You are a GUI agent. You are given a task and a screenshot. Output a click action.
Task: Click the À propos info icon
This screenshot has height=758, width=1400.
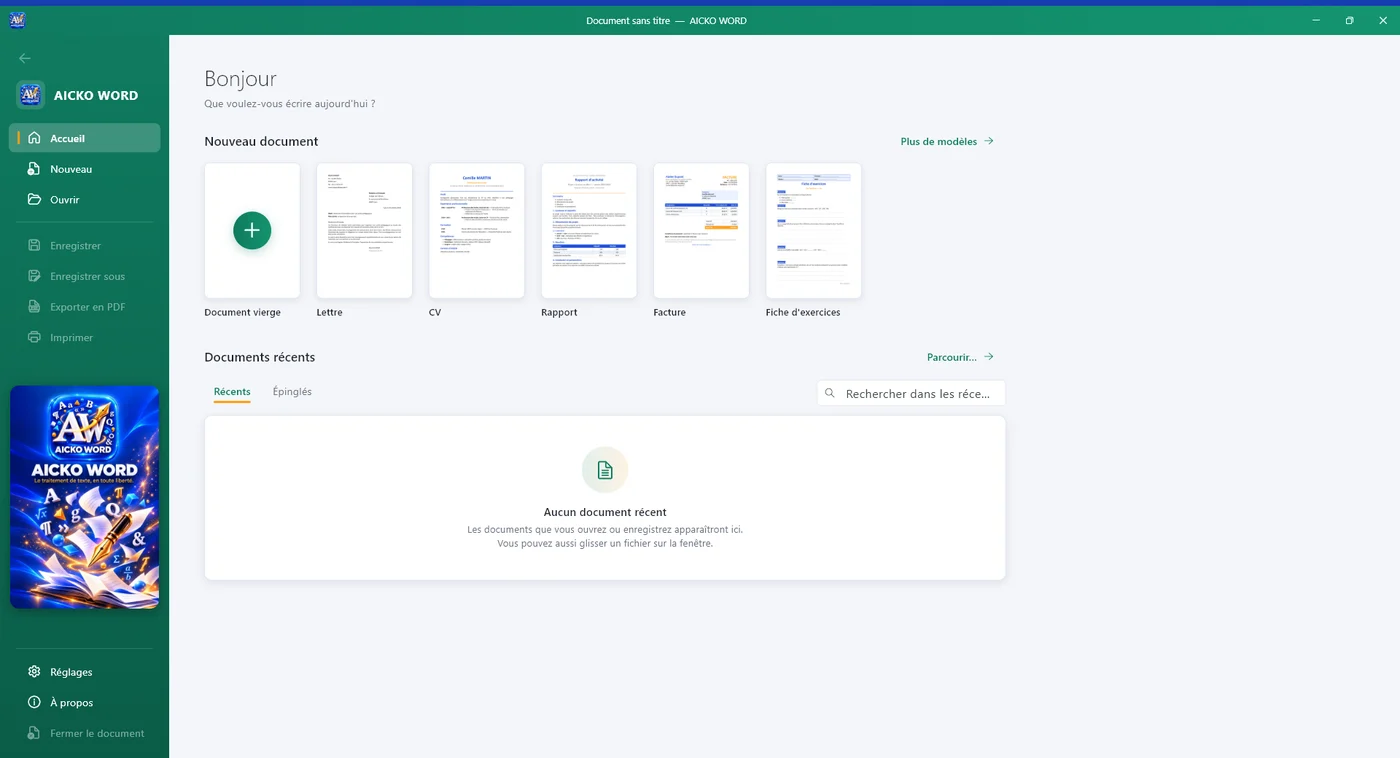[x=34, y=702]
